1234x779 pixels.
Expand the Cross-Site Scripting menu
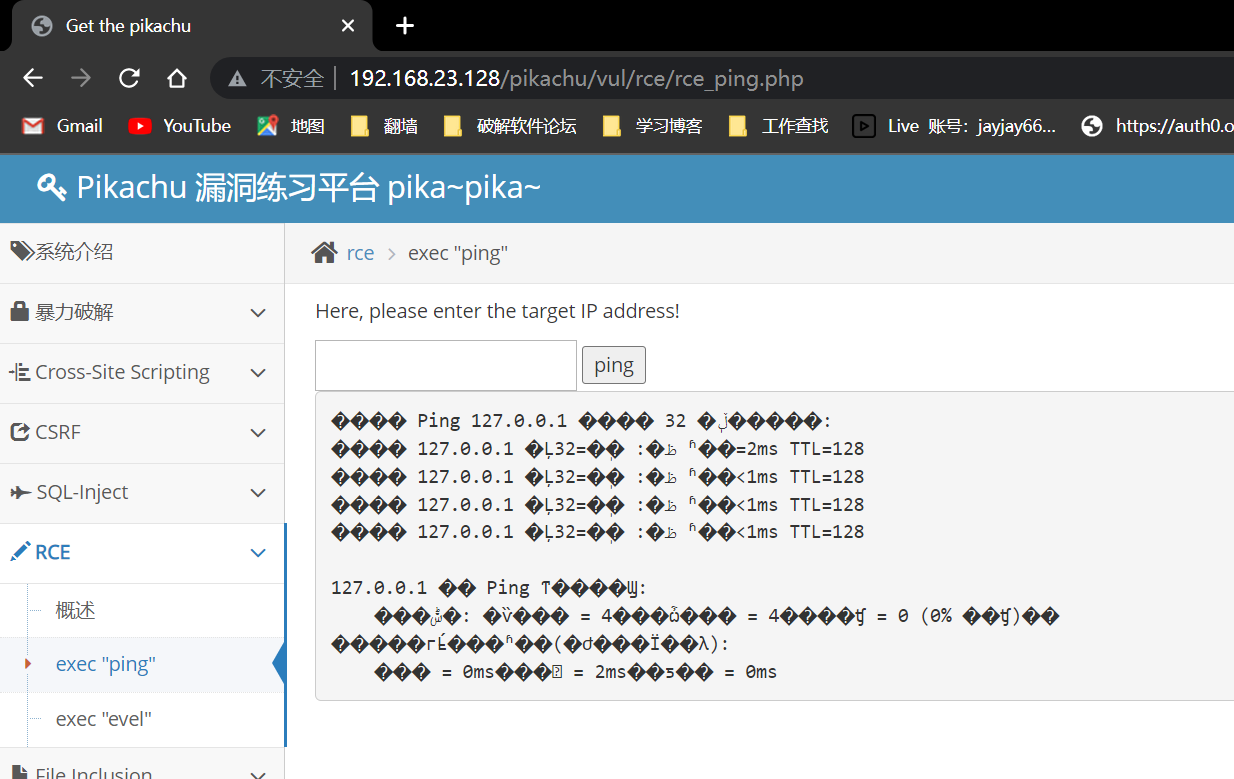(142, 373)
